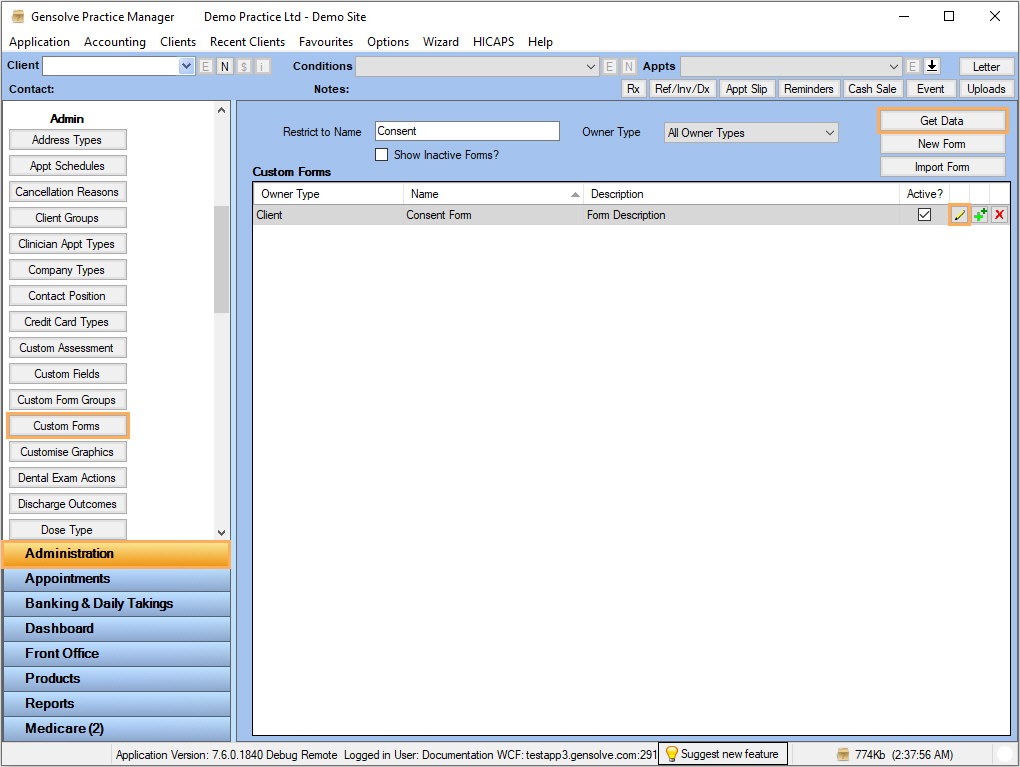This screenshot has height=767, width=1020.
Task: Click the download arrow next to the Appts field
Action: (932, 65)
